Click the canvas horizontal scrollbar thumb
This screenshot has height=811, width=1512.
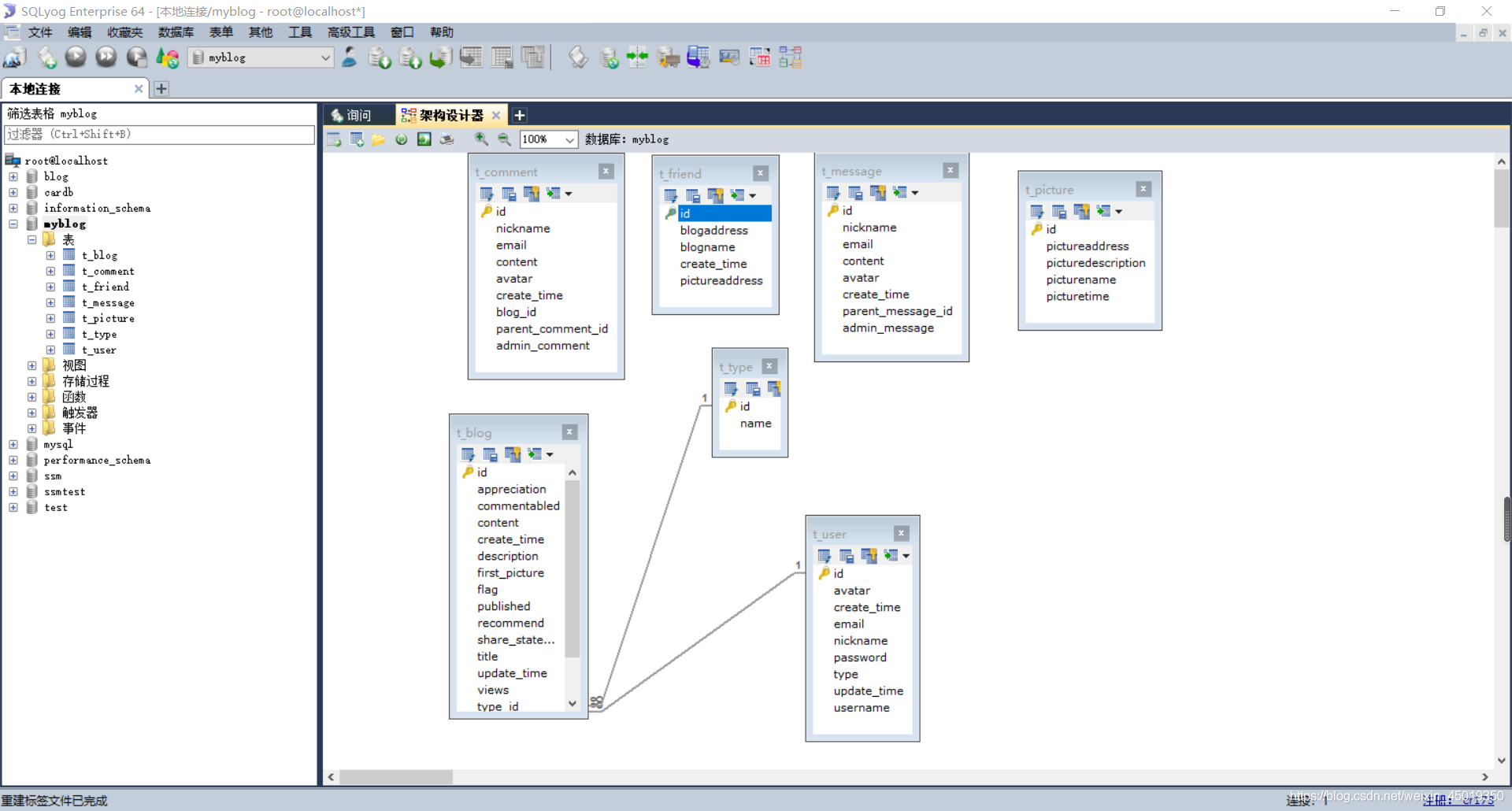(x=396, y=777)
